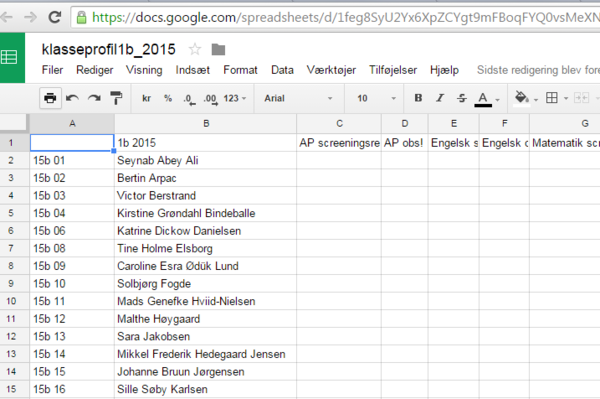
Task: Click the browser forward arrow
Action: coord(30,17)
